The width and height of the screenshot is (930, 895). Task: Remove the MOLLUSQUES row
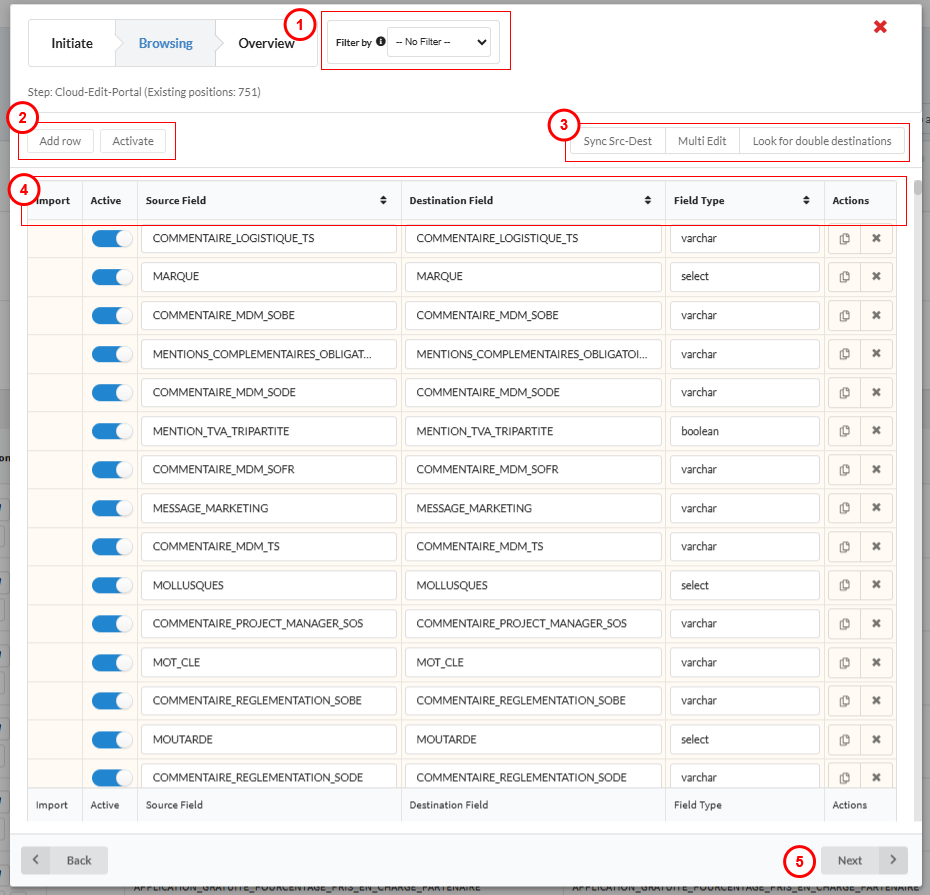[x=876, y=586]
